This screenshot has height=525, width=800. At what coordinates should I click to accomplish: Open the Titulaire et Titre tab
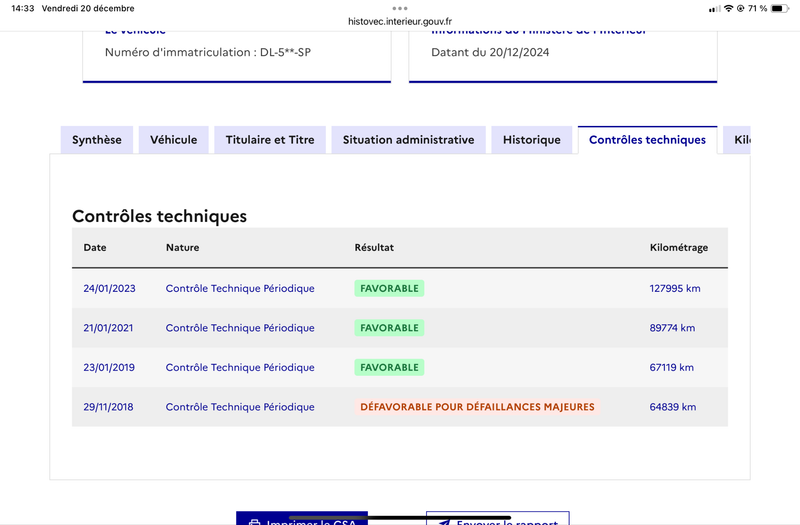(x=270, y=140)
